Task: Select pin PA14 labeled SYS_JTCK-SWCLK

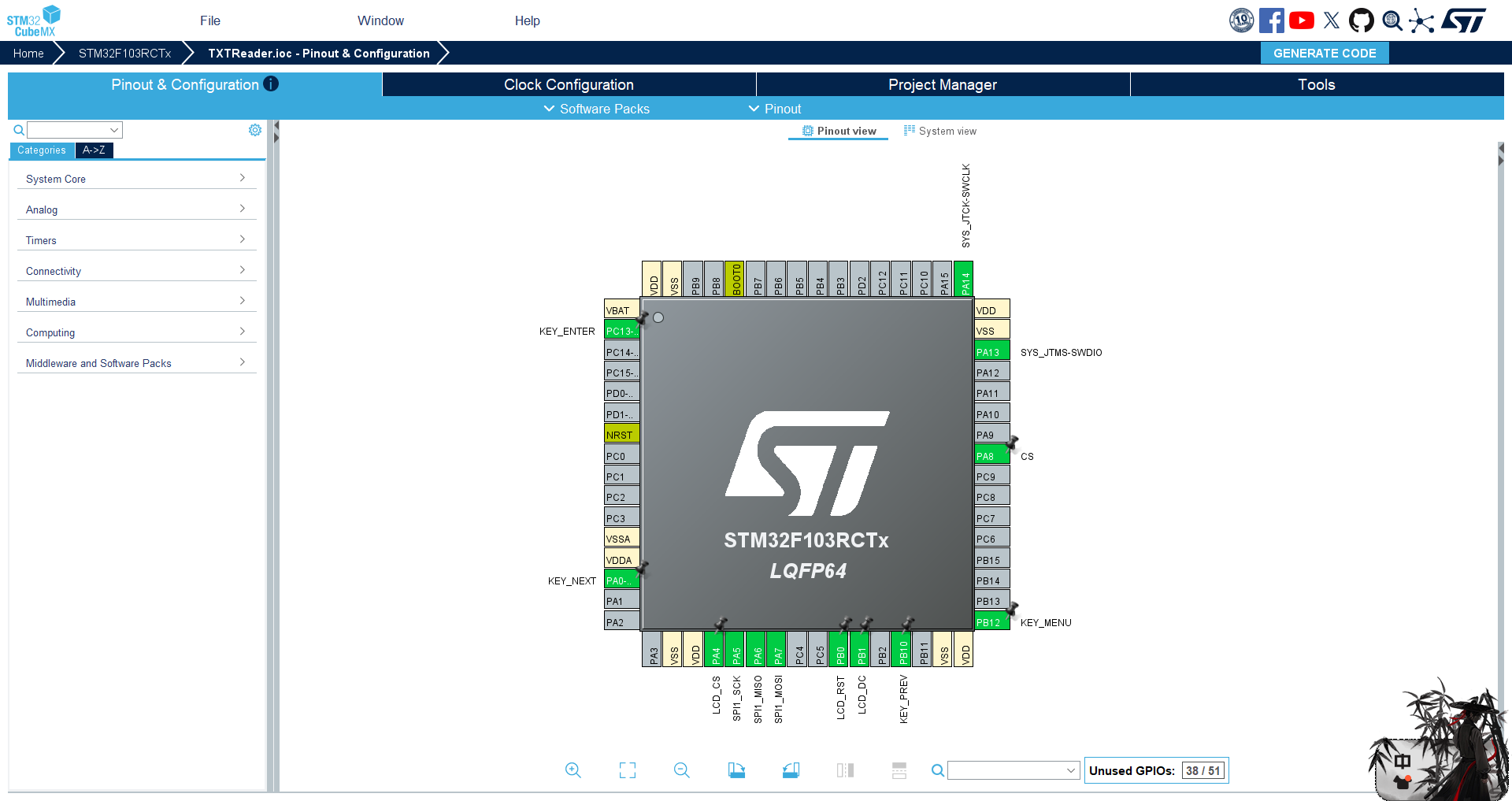Action: 964,279
